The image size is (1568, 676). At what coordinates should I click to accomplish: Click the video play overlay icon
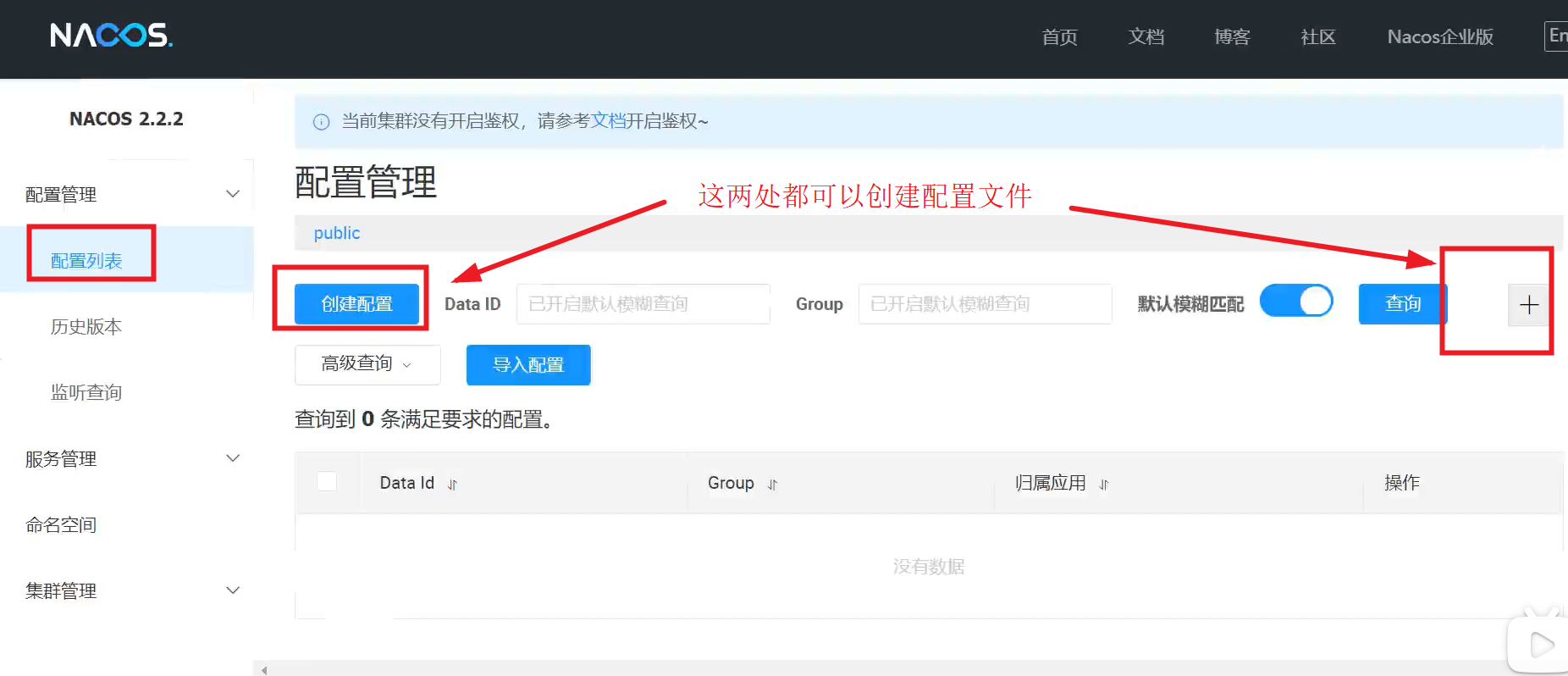[1541, 645]
